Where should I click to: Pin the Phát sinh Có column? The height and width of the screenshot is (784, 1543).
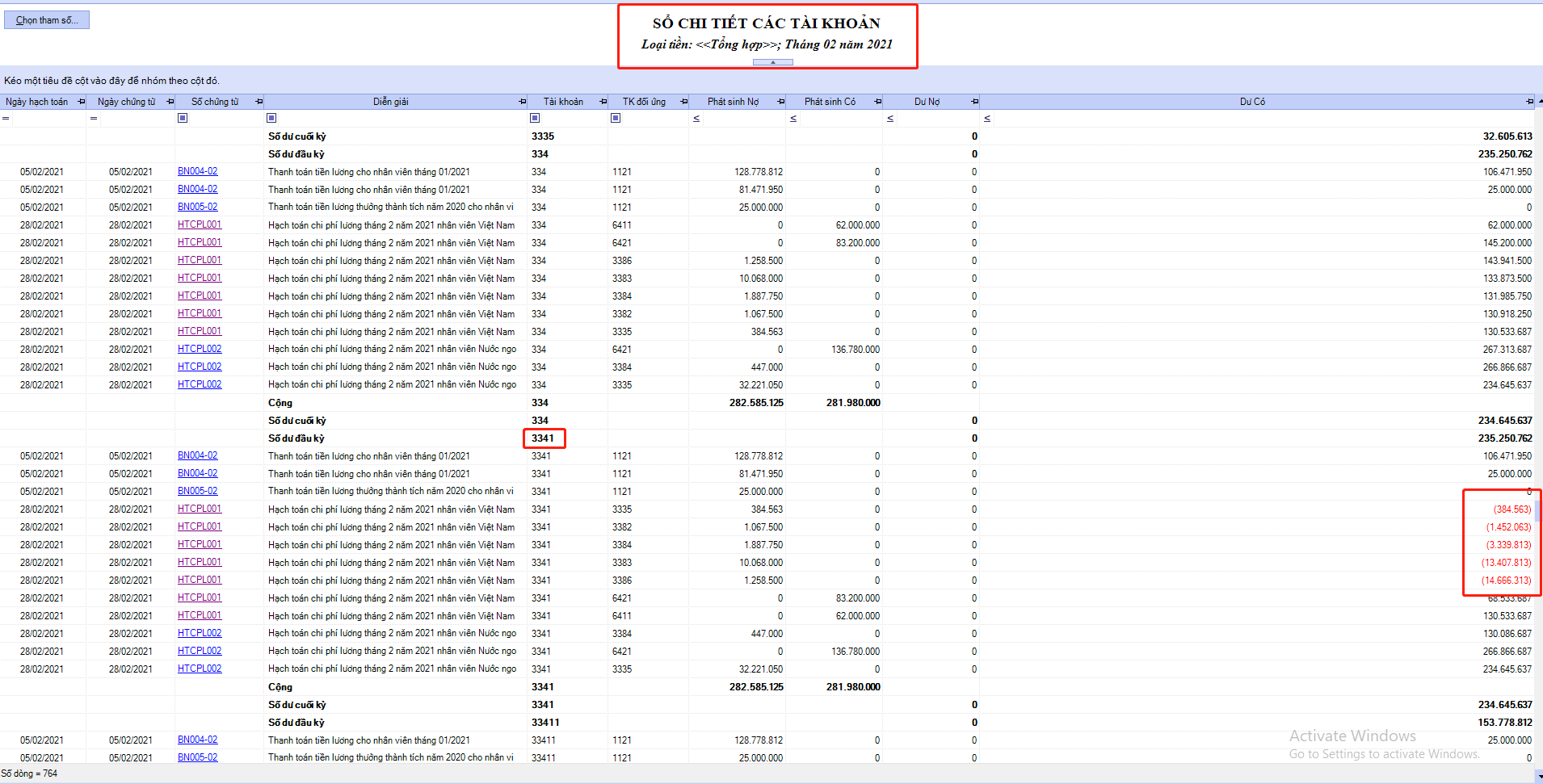pos(878,102)
